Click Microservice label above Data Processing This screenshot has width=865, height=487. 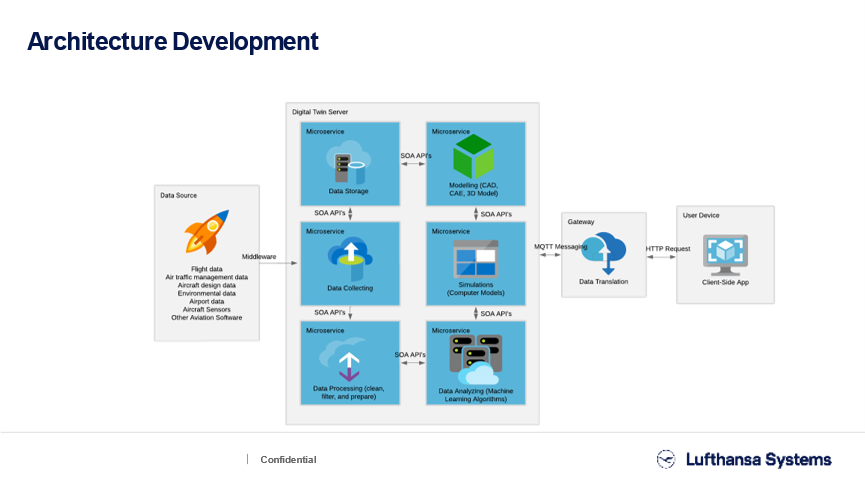coord(325,330)
